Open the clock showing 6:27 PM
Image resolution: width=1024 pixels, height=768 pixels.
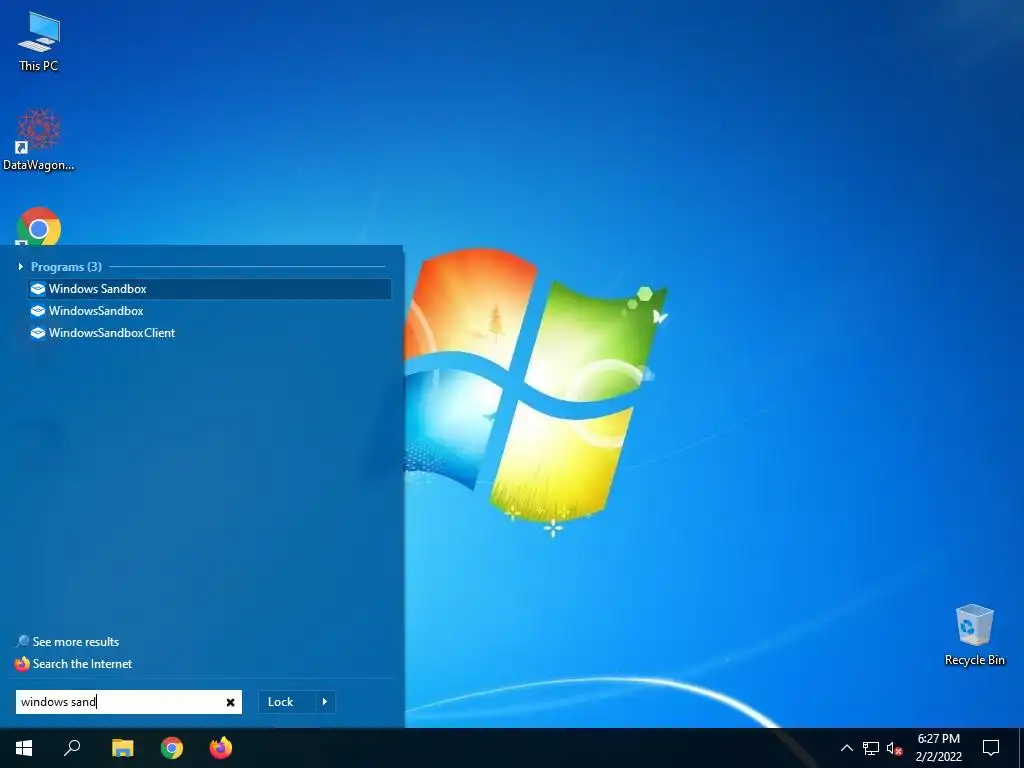click(938, 748)
